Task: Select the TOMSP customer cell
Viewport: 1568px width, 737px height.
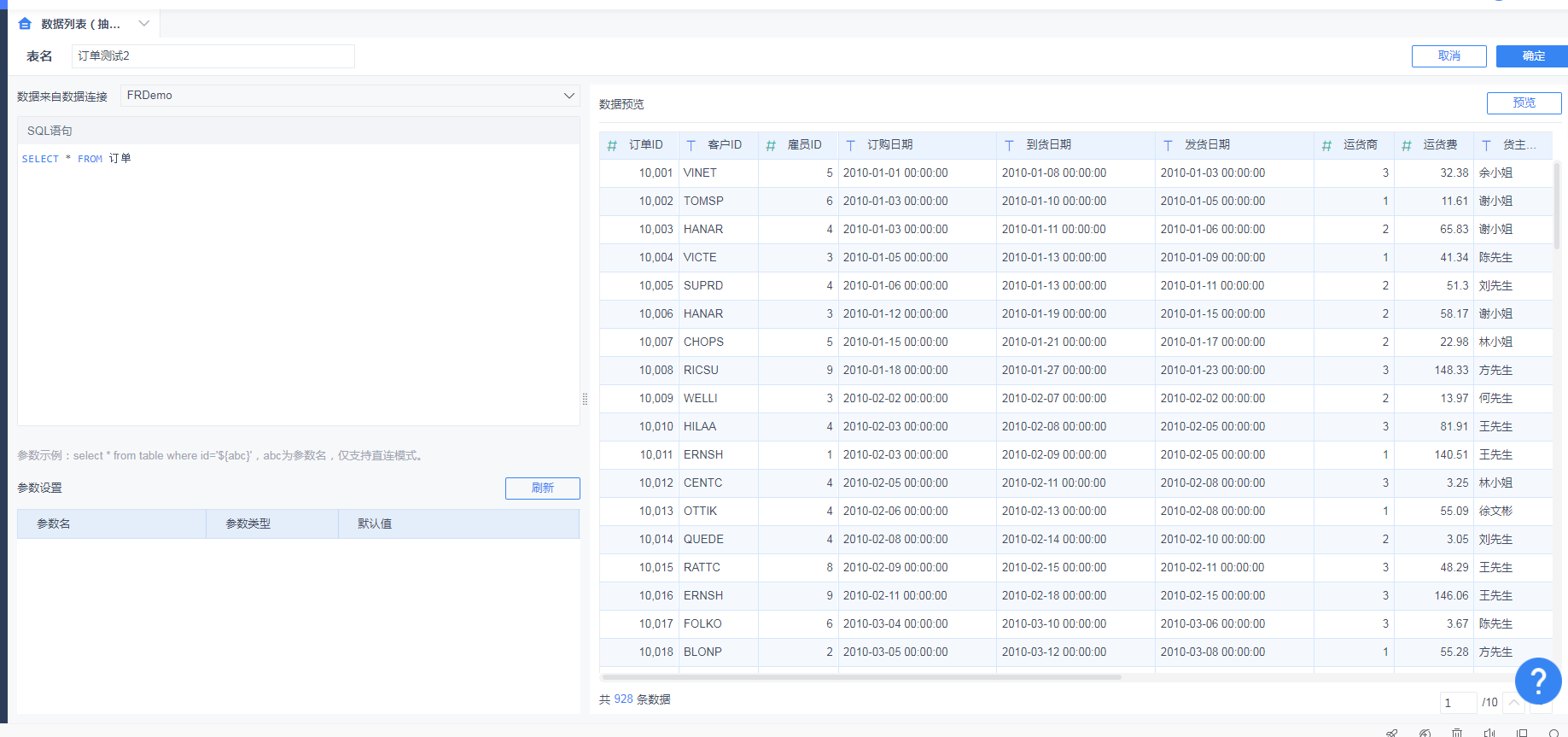Action: point(718,202)
